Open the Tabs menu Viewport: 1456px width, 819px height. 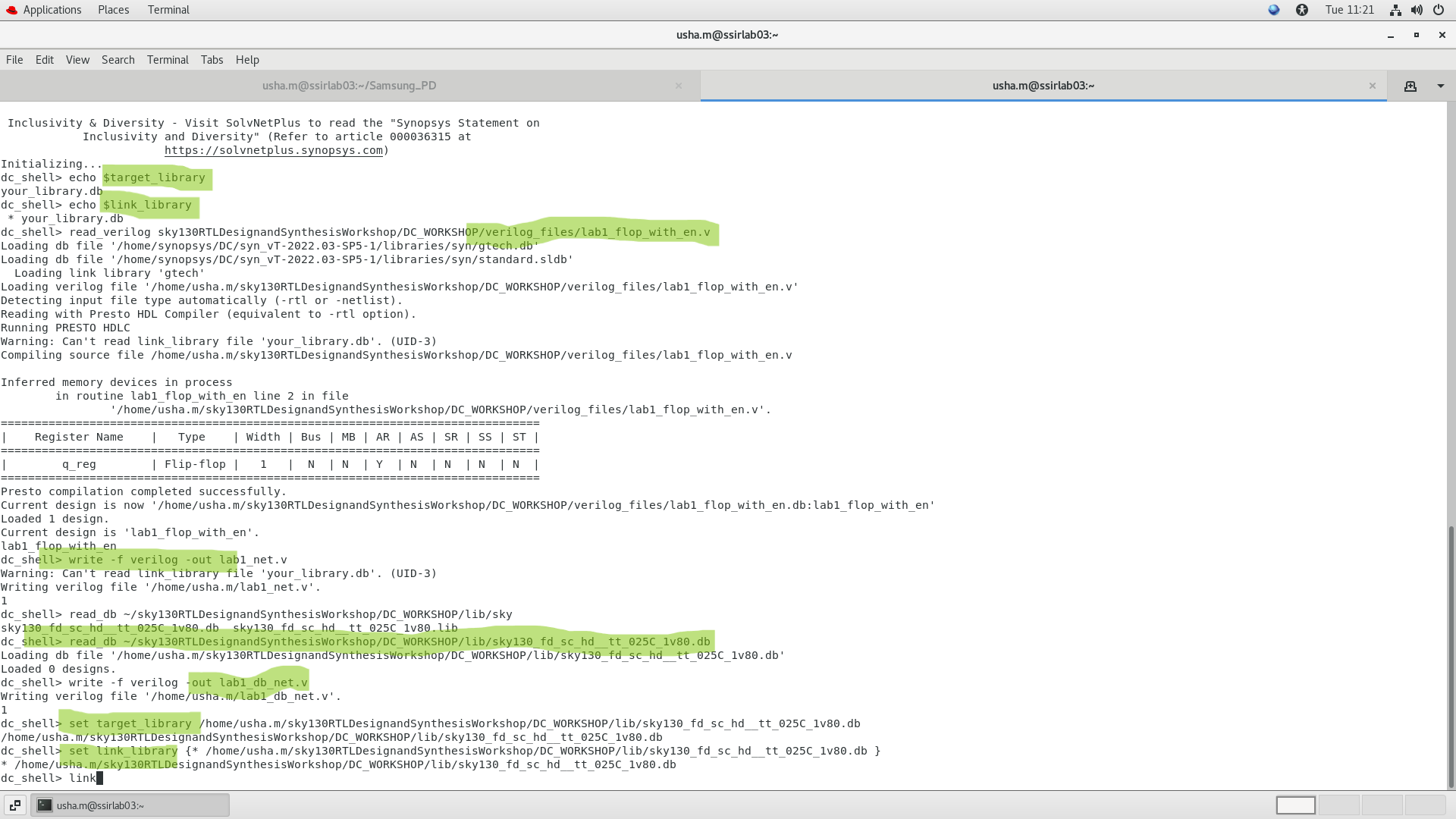212,60
